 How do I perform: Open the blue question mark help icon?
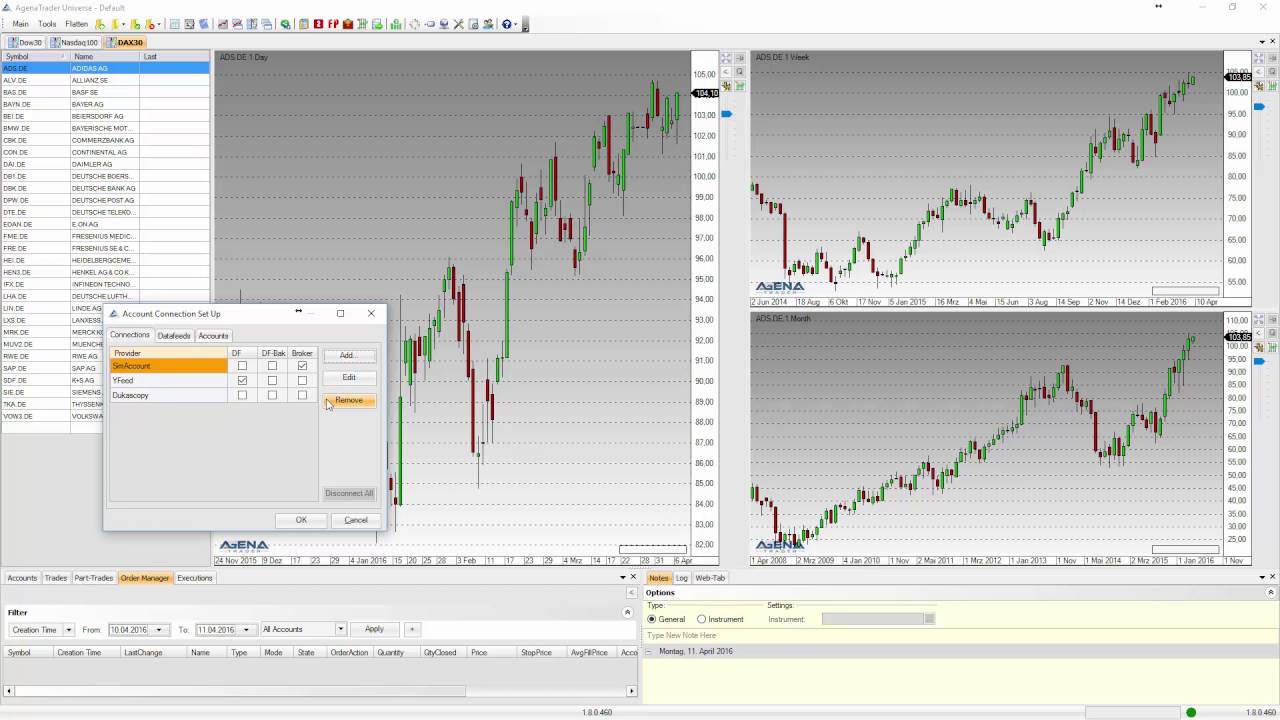(x=507, y=24)
